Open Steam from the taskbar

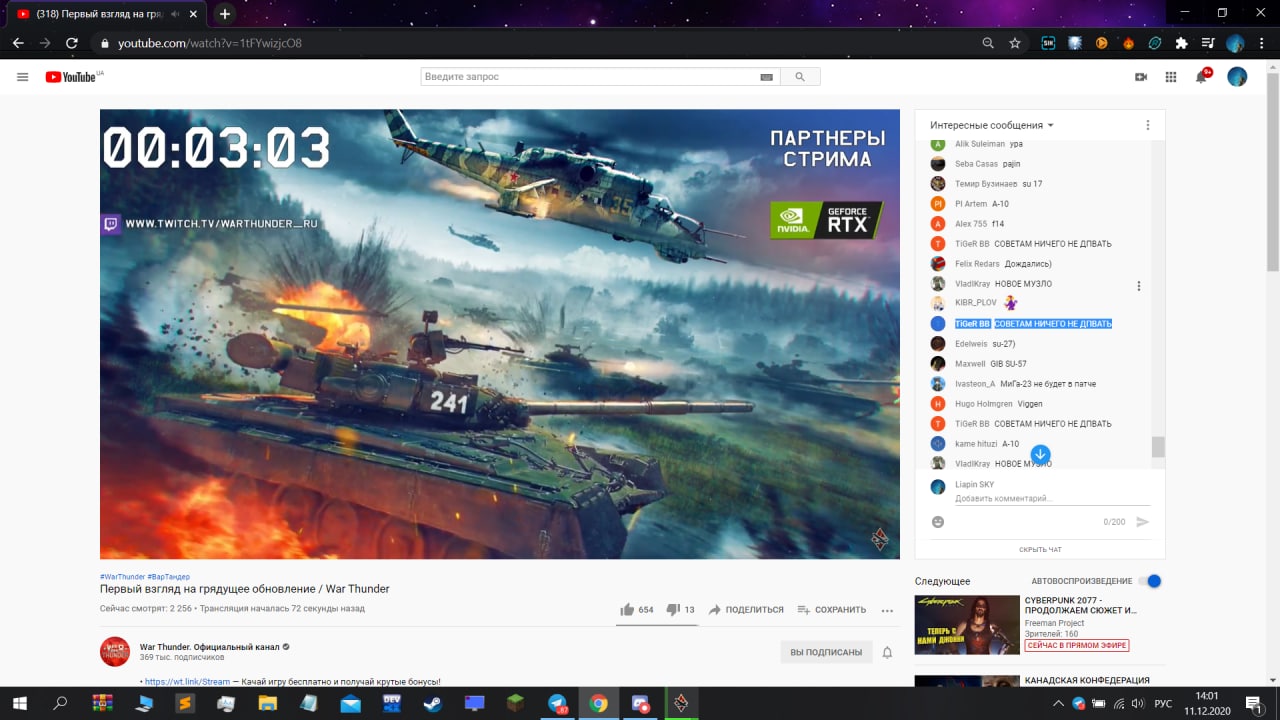(x=433, y=704)
